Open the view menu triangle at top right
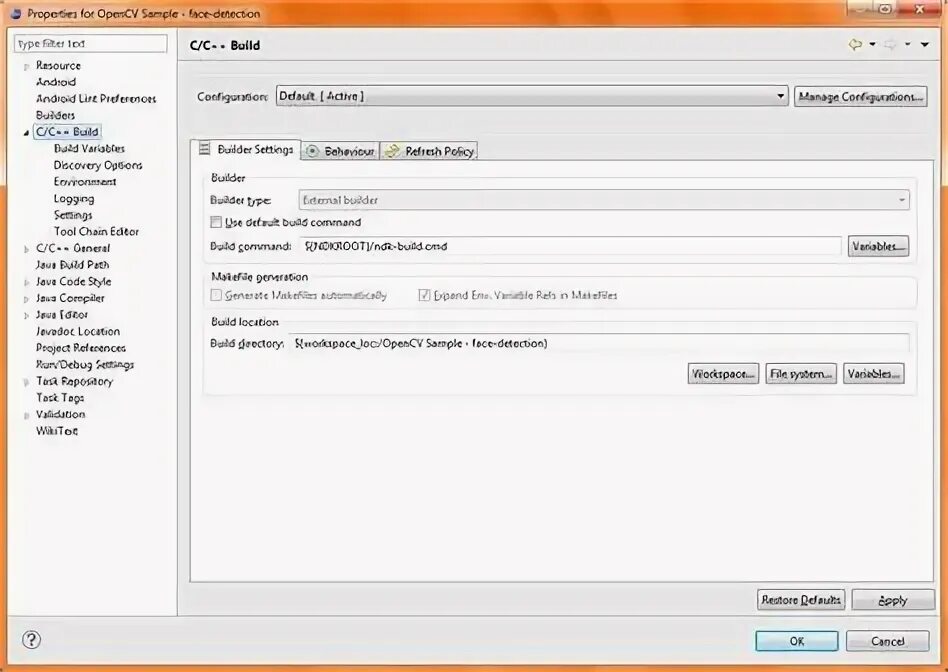 click(925, 44)
